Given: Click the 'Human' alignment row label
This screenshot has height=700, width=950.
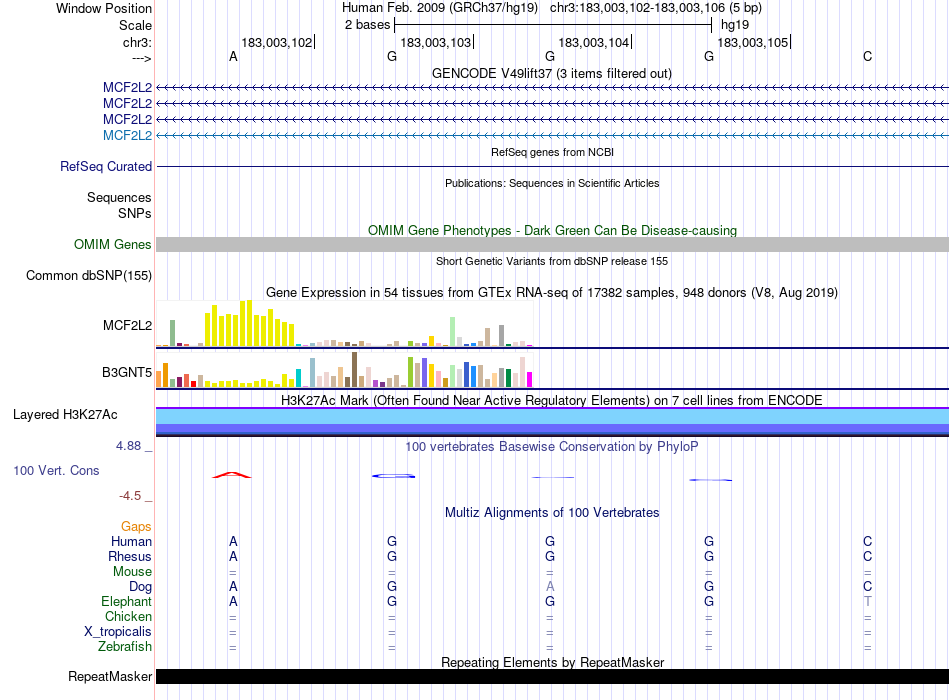Looking at the screenshot, I should 131,541.
